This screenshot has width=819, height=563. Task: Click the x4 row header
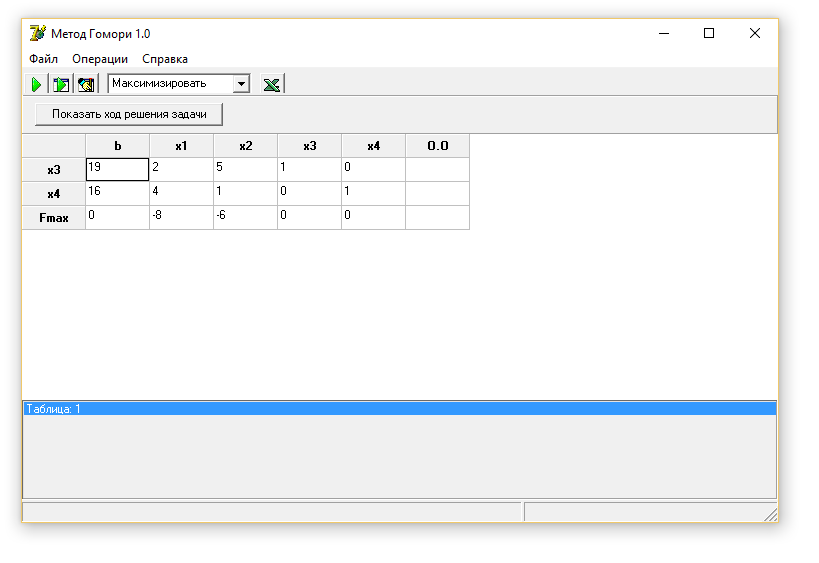point(54,194)
